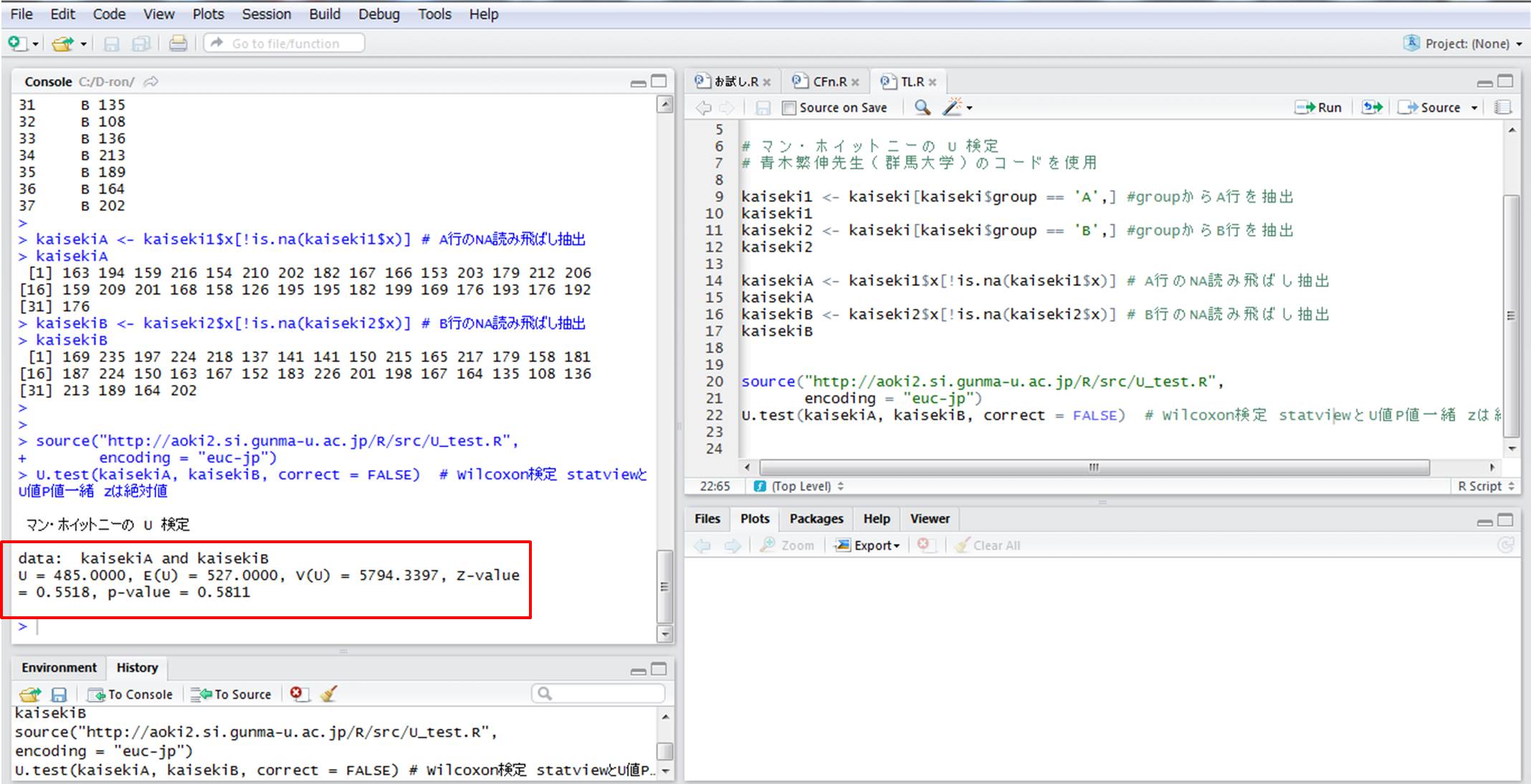Click the editor horizontal scrollbar thumb
The image size is (1531, 784).
point(1094,467)
